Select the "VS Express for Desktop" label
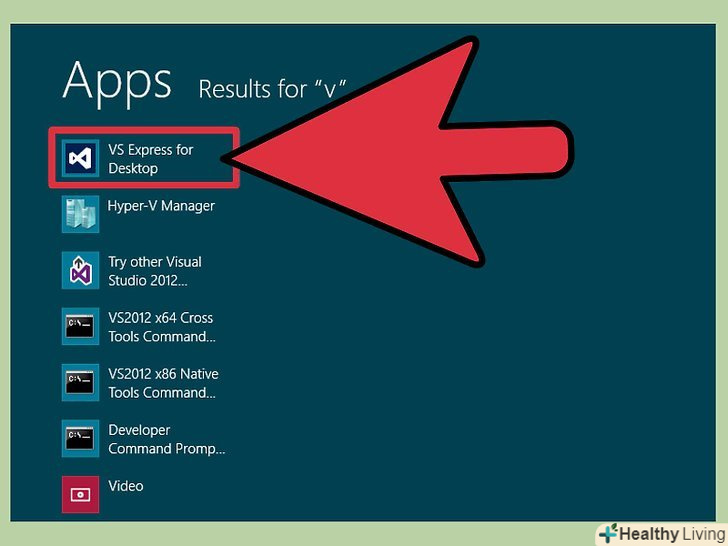The image size is (728, 546). tap(150, 159)
